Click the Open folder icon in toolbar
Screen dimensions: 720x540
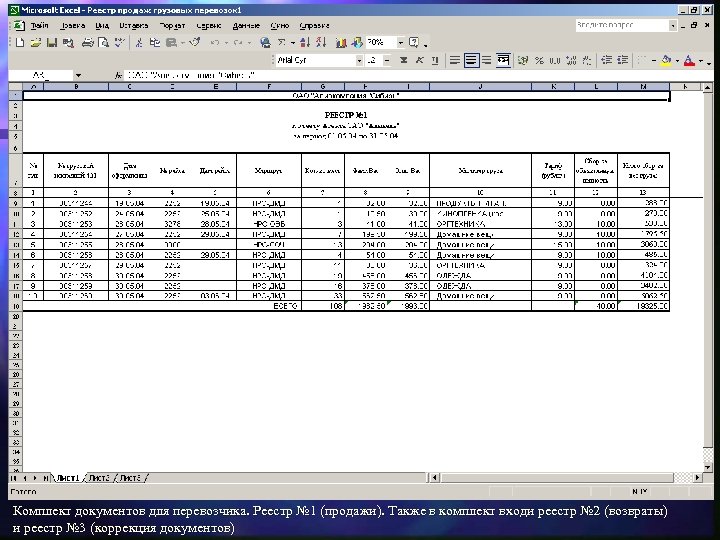coord(36,43)
